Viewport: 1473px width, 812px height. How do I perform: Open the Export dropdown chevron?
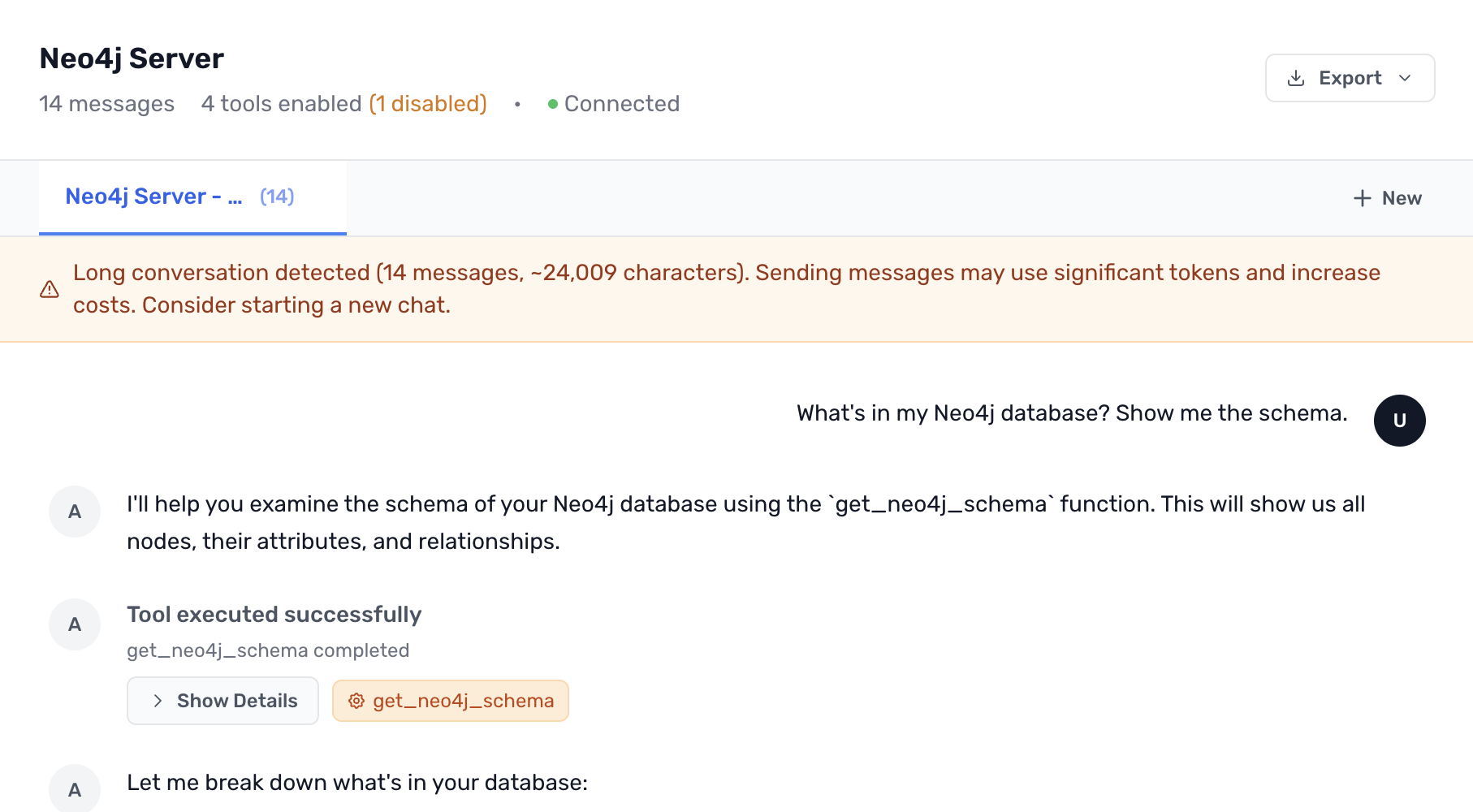coord(1405,78)
